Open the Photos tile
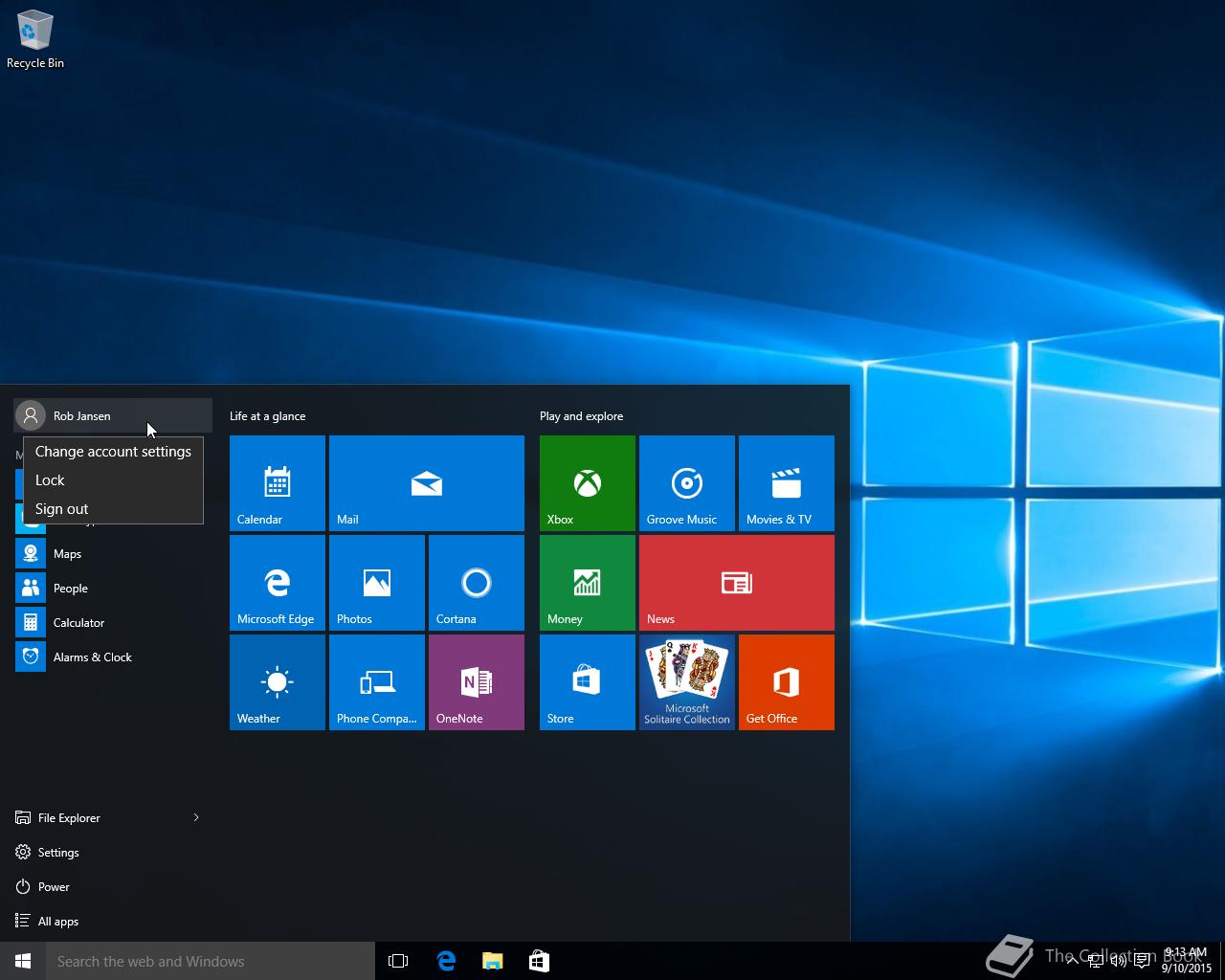Viewport: 1225px width, 980px height. coord(377,583)
